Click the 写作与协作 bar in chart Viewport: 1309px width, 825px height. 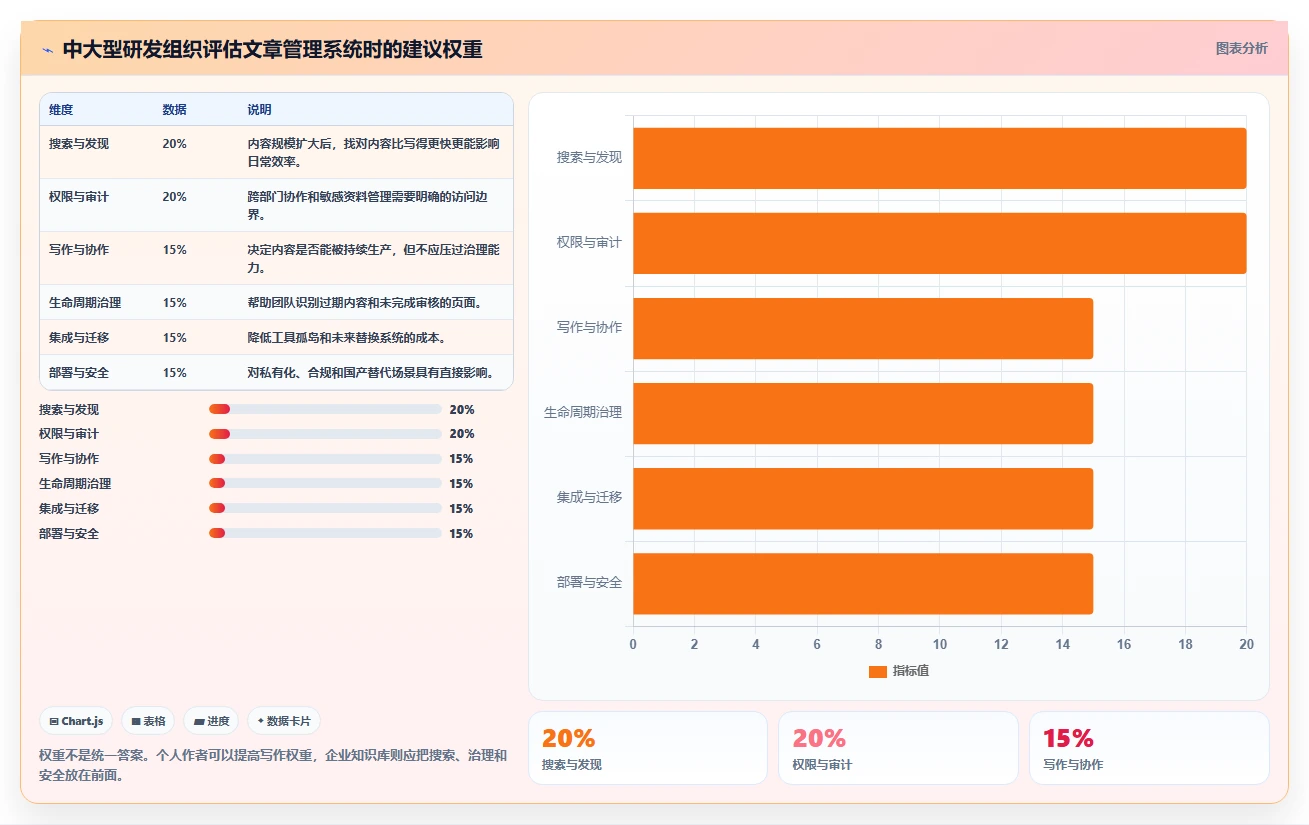(x=863, y=328)
